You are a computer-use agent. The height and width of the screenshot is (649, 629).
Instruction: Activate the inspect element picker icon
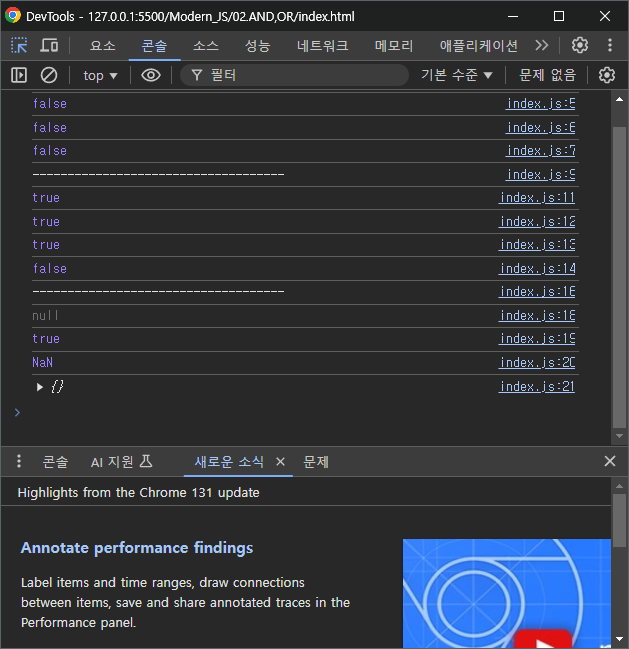coord(19,45)
